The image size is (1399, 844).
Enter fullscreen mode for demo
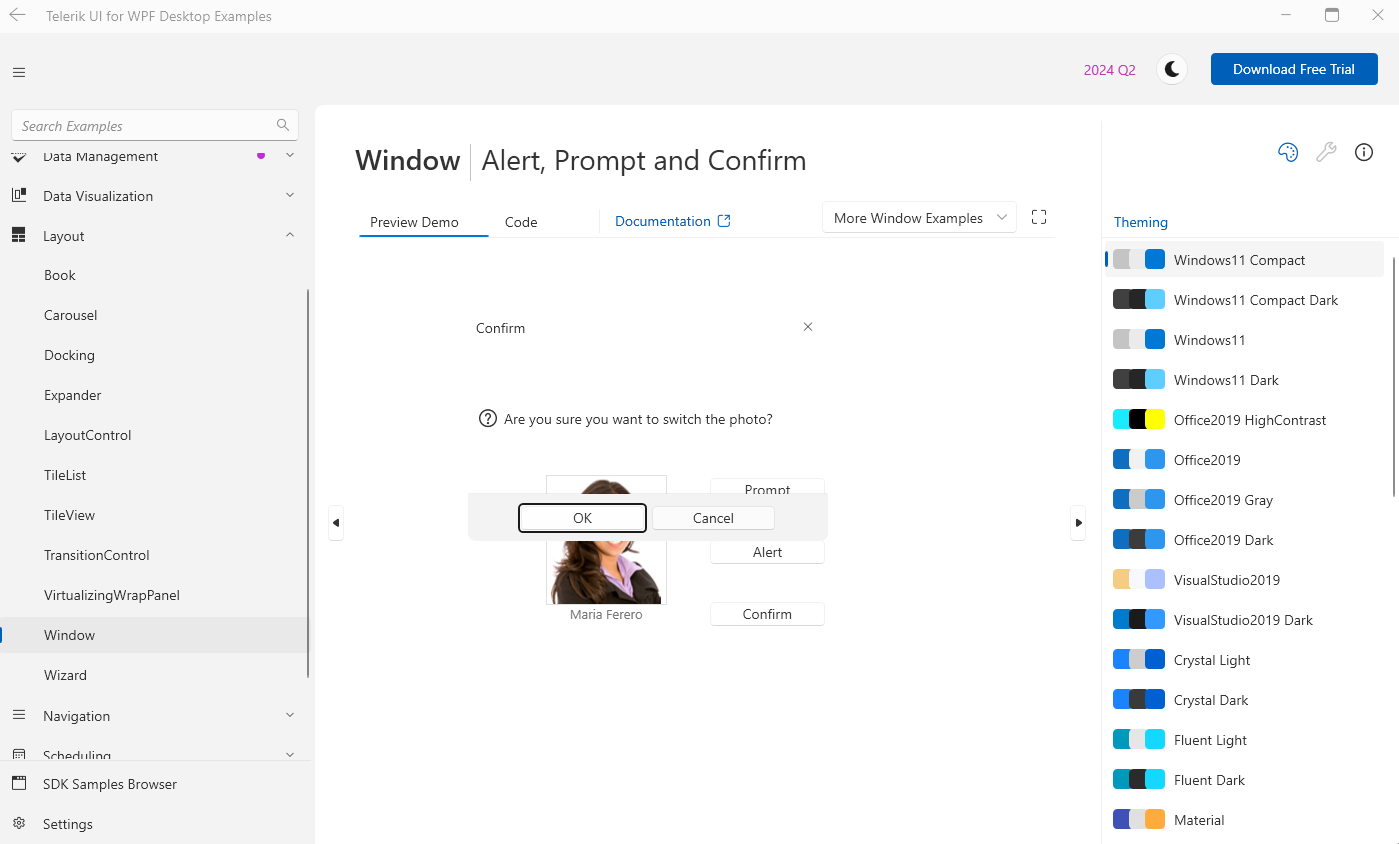pyautogui.click(x=1039, y=217)
